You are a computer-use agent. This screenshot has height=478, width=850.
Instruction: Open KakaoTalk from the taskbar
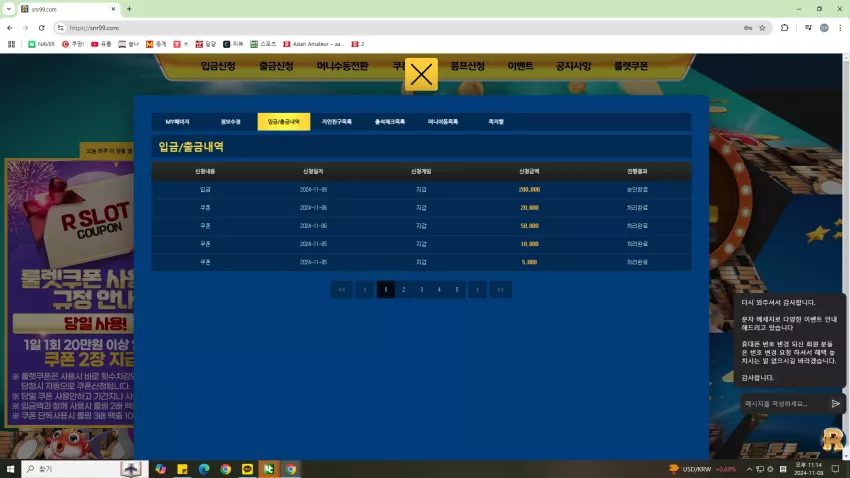point(247,469)
